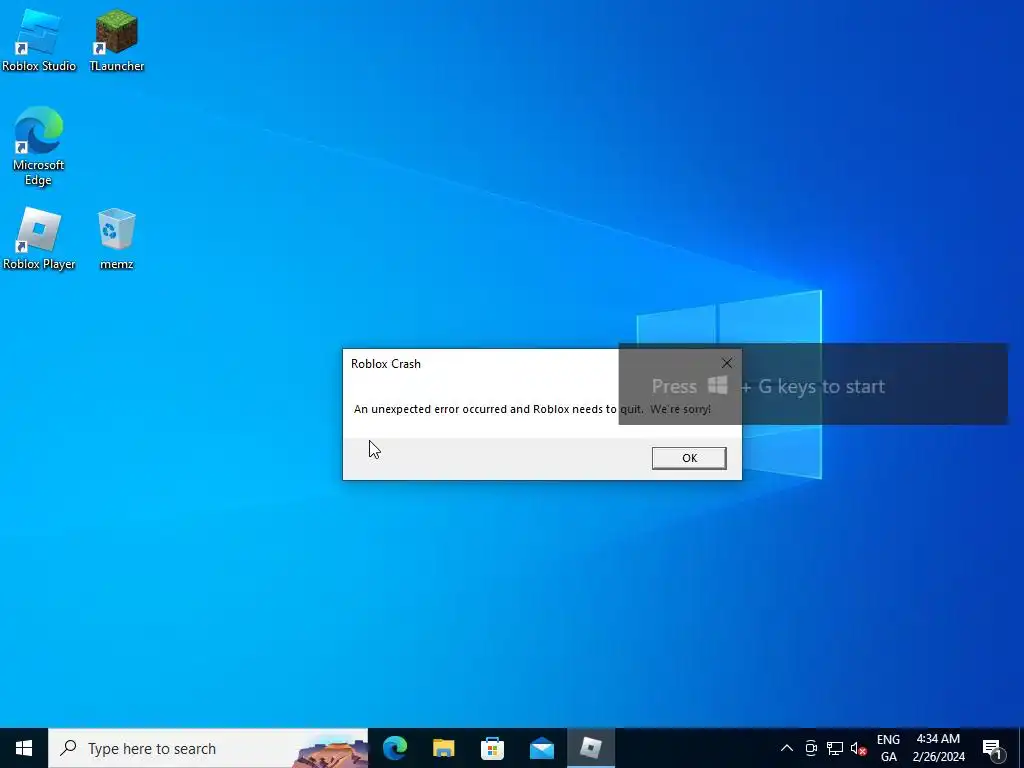The width and height of the screenshot is (1024, 768).
Task: Open the Windows Start menu
Action: point(24,748)
